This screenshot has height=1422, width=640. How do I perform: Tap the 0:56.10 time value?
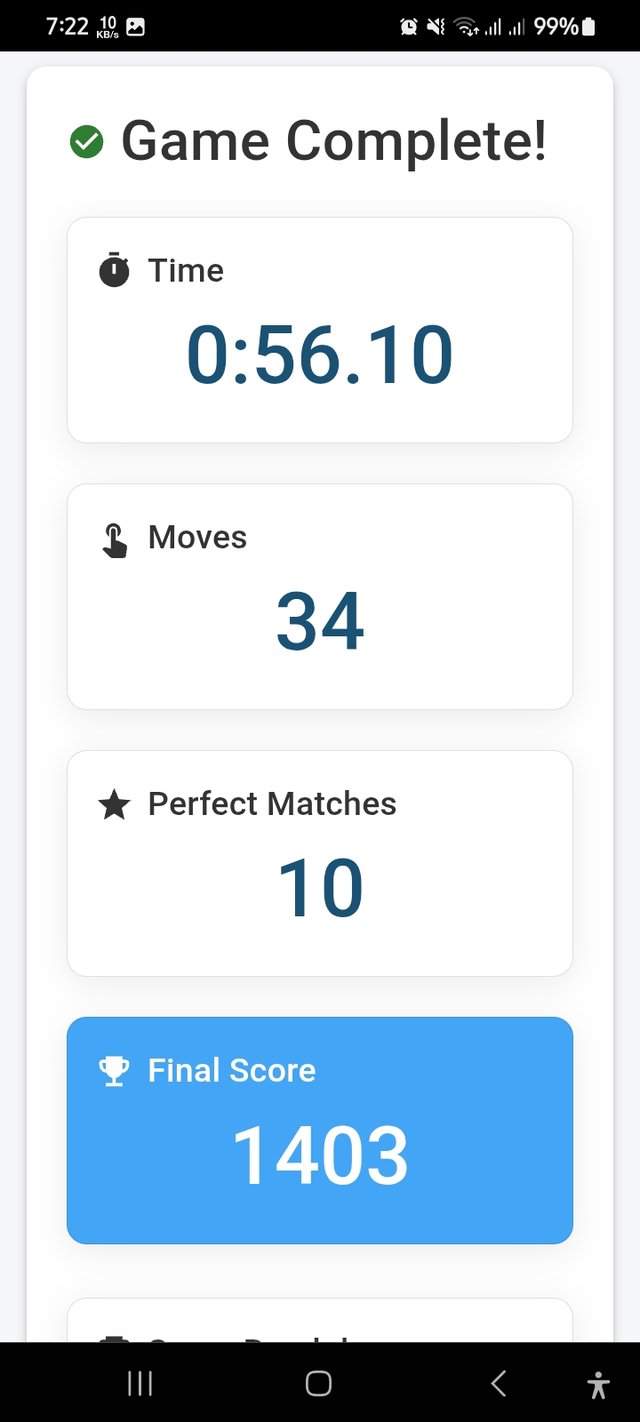point(320,355)
